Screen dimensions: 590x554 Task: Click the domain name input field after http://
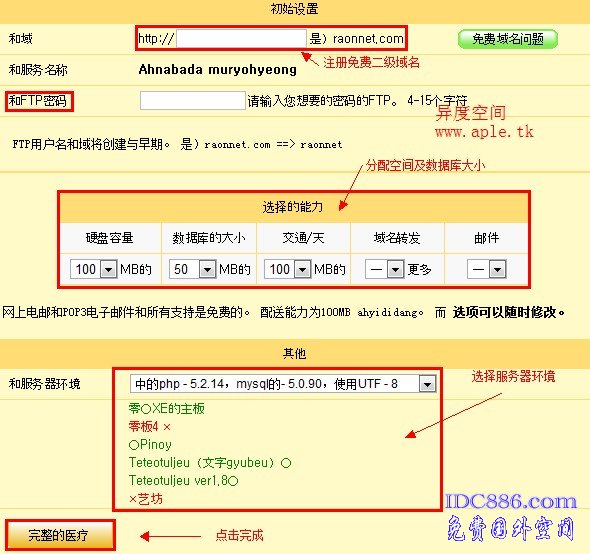click(x=241, y=38)
